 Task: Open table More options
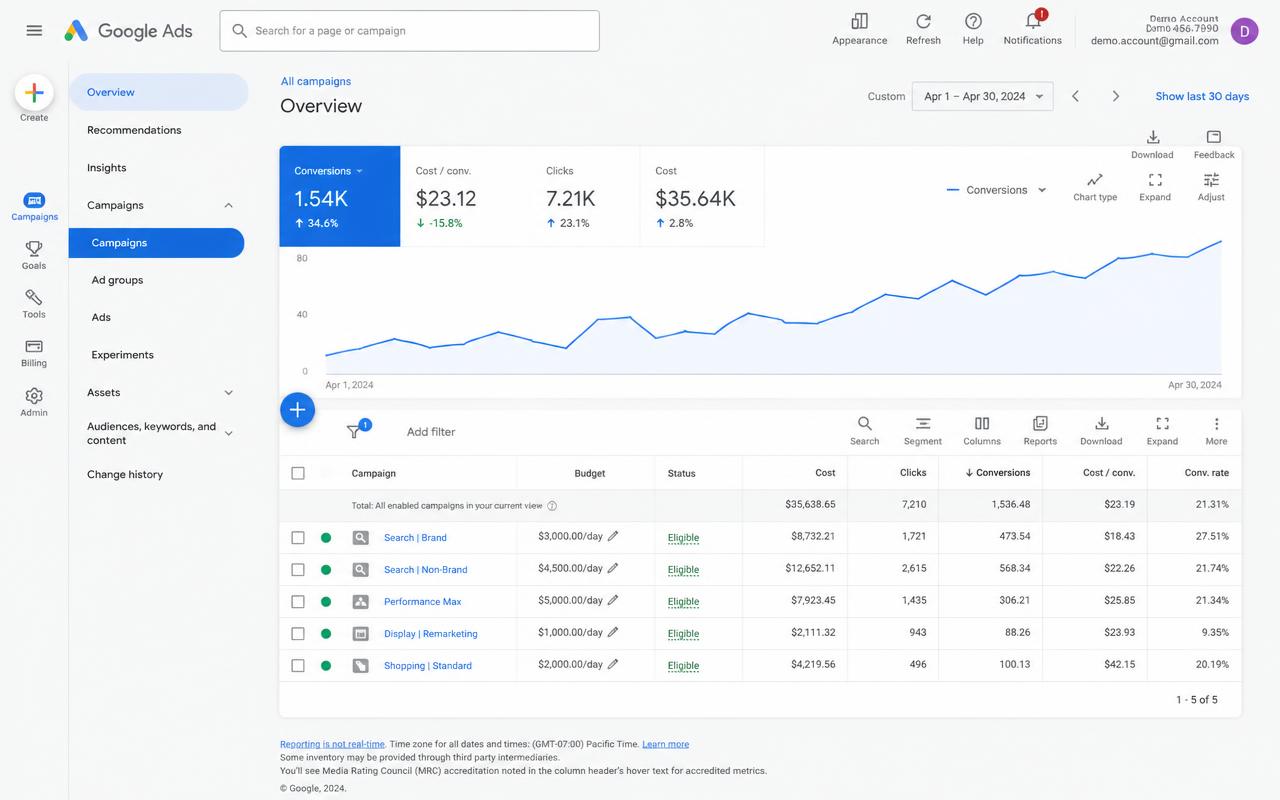tap(1216, 431)
